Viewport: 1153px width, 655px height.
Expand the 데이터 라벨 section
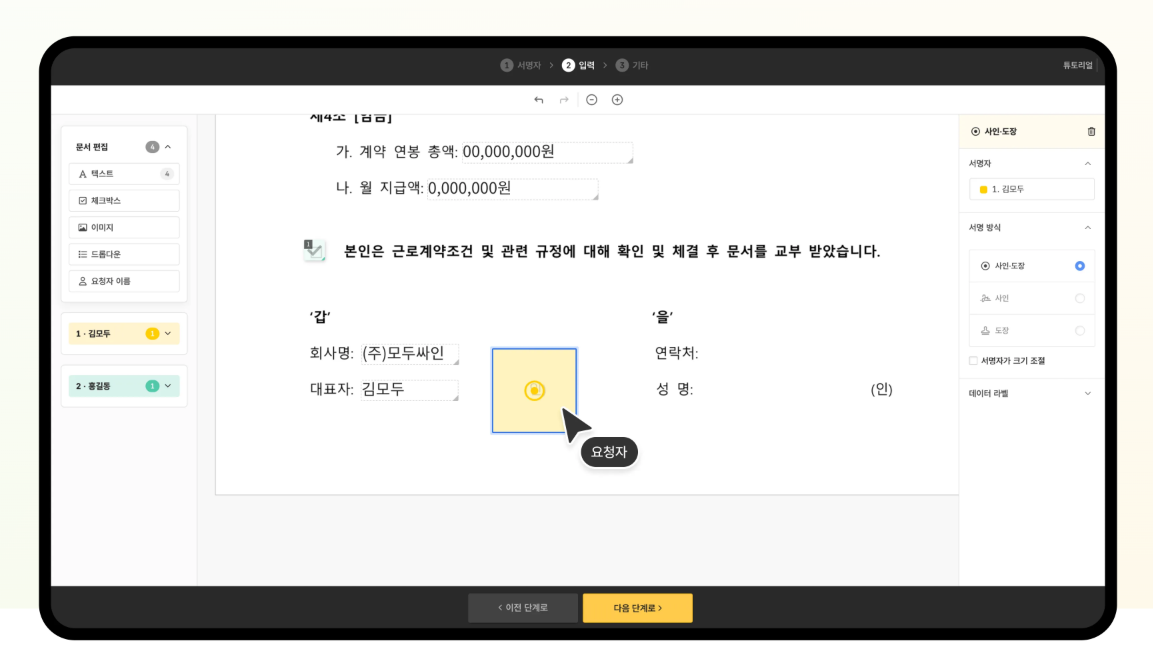1088,394
